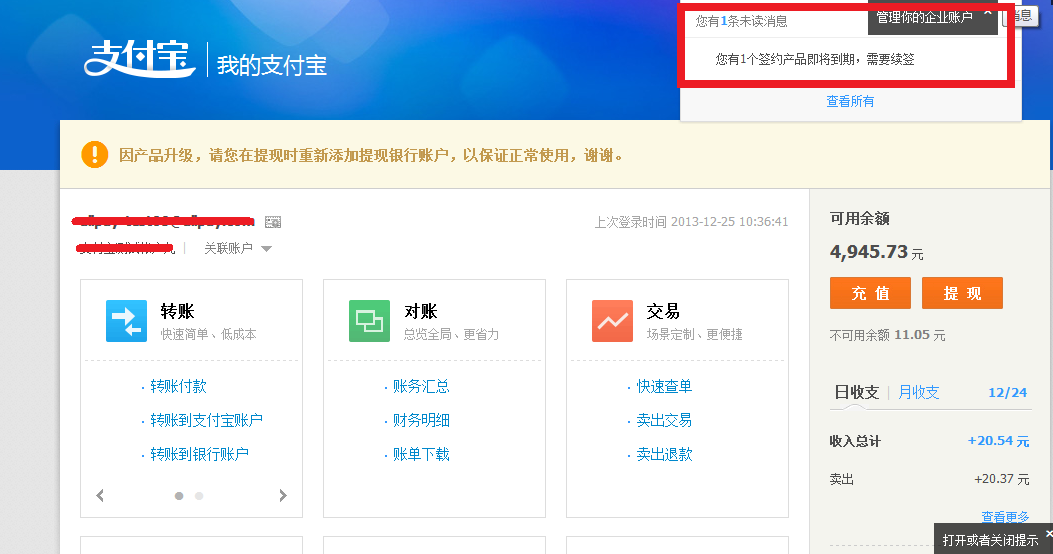
Task: Click the 充值 recharge button
Action: [870, 293]
